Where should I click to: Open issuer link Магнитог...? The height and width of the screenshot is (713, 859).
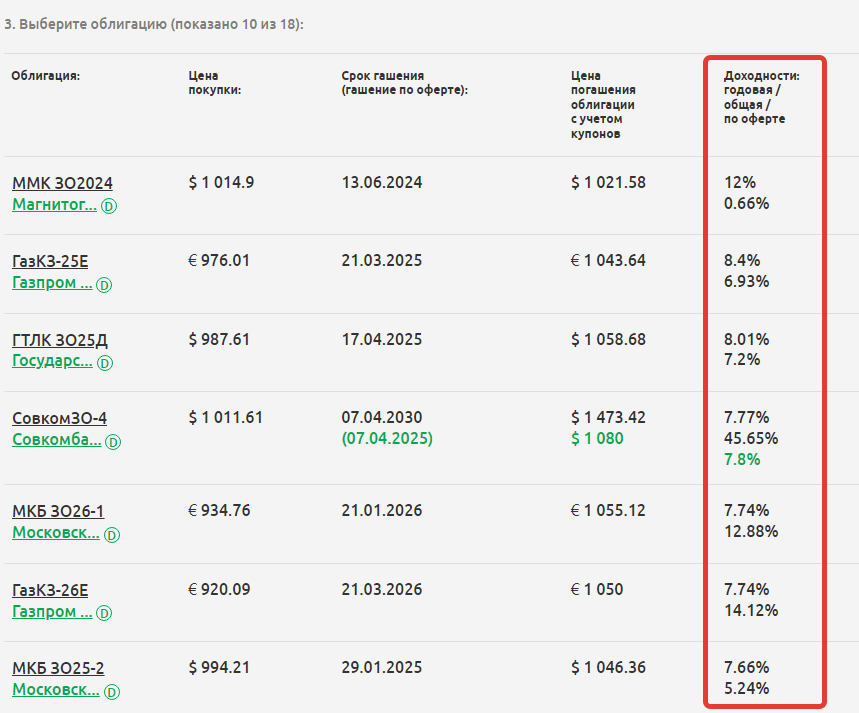(54, 204)
